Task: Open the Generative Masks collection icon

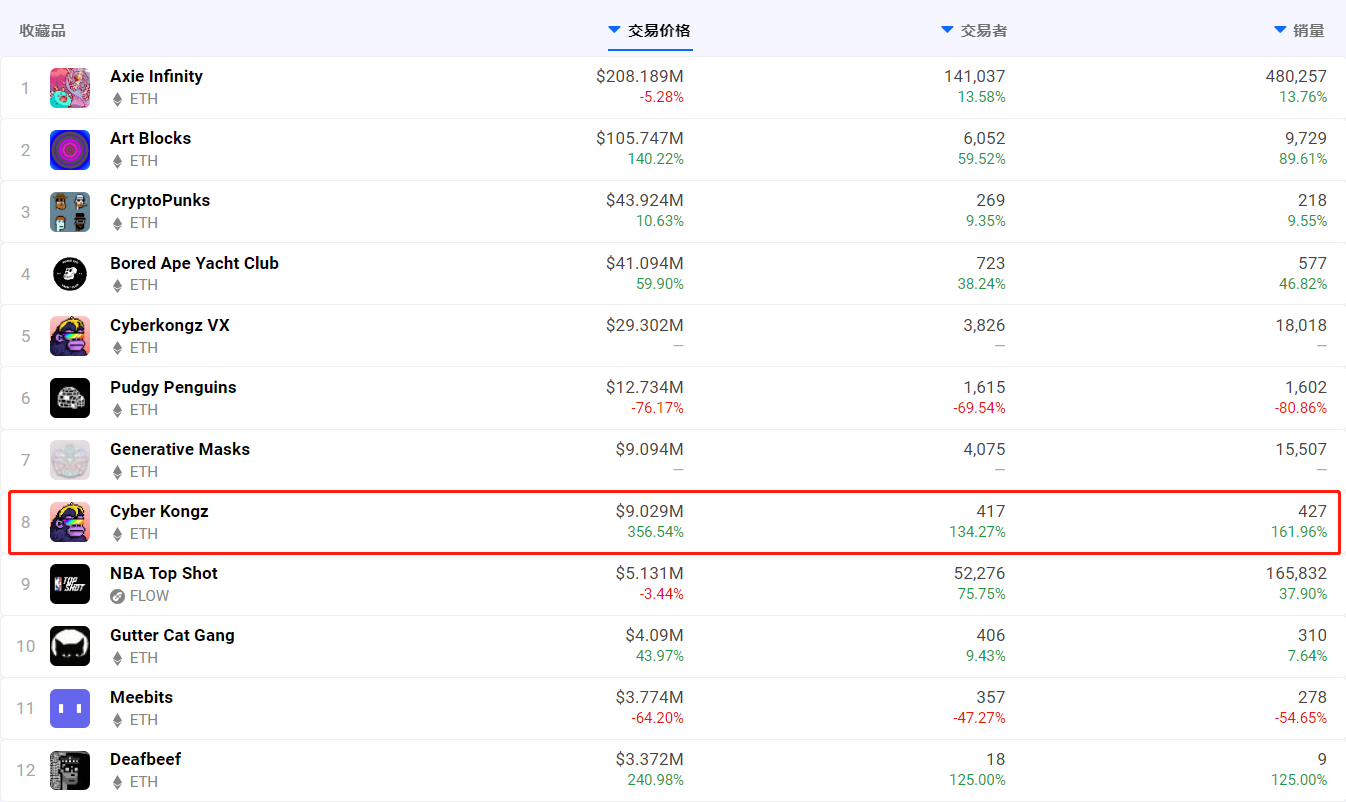Action: point(70,460)
